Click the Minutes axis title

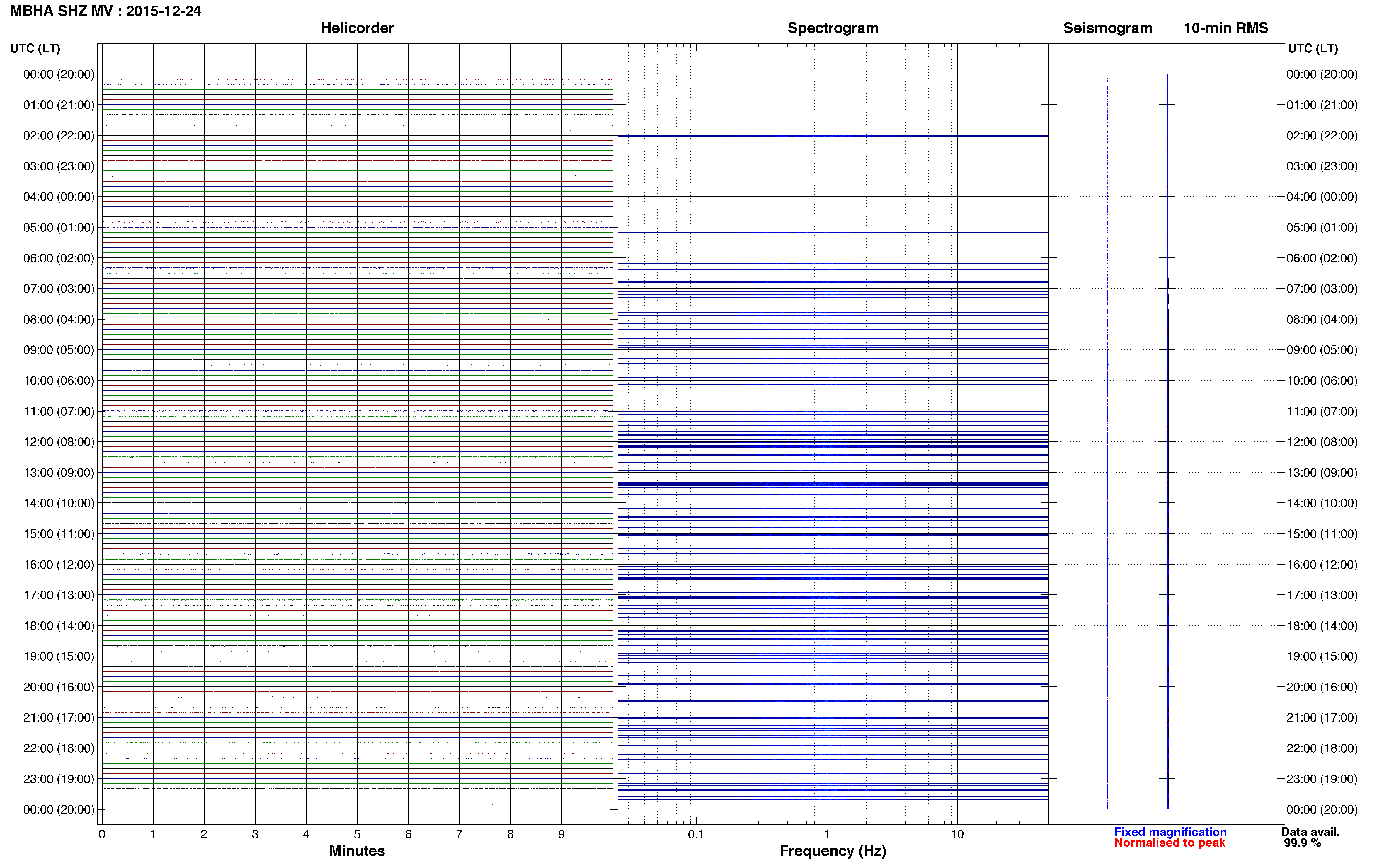[357, 851]
